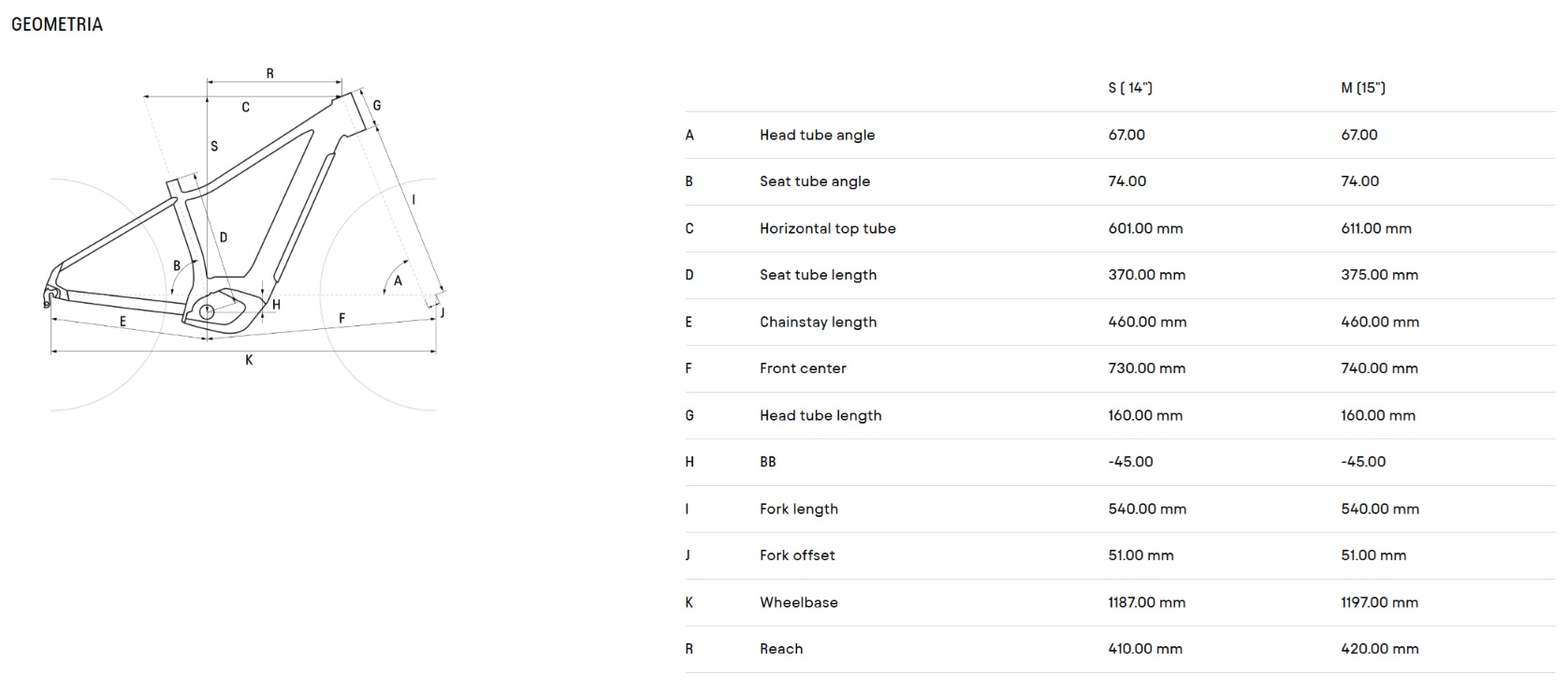Select the M (15") size column header
The width and height of the screenshot is (1568, 690).
[x=1363, y=88]
